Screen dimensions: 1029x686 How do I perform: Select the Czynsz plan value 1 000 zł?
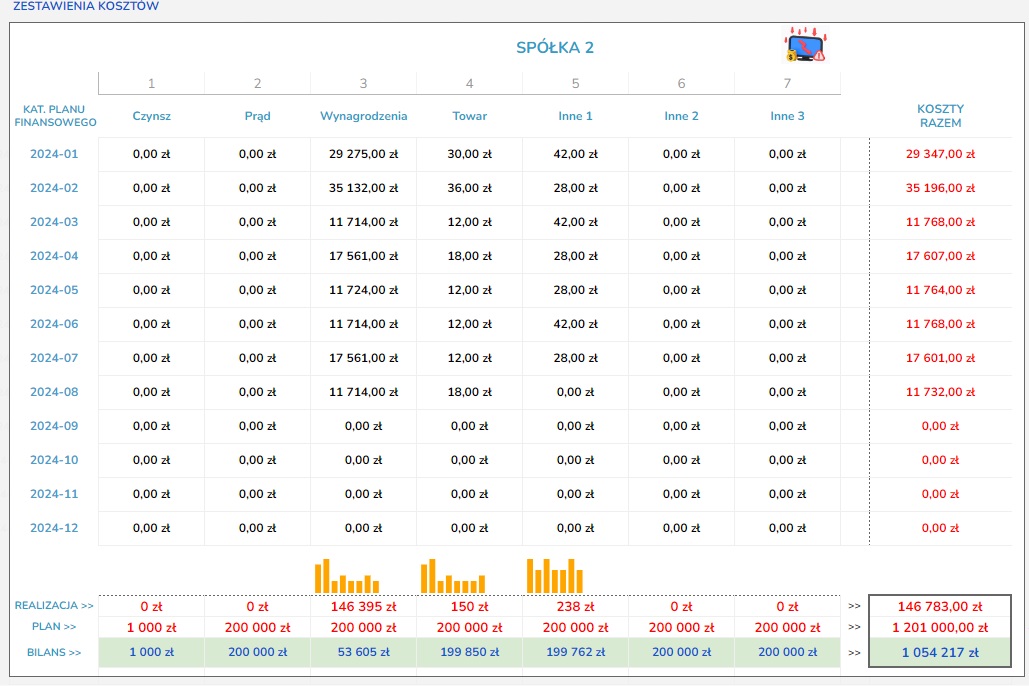[151, 628]
